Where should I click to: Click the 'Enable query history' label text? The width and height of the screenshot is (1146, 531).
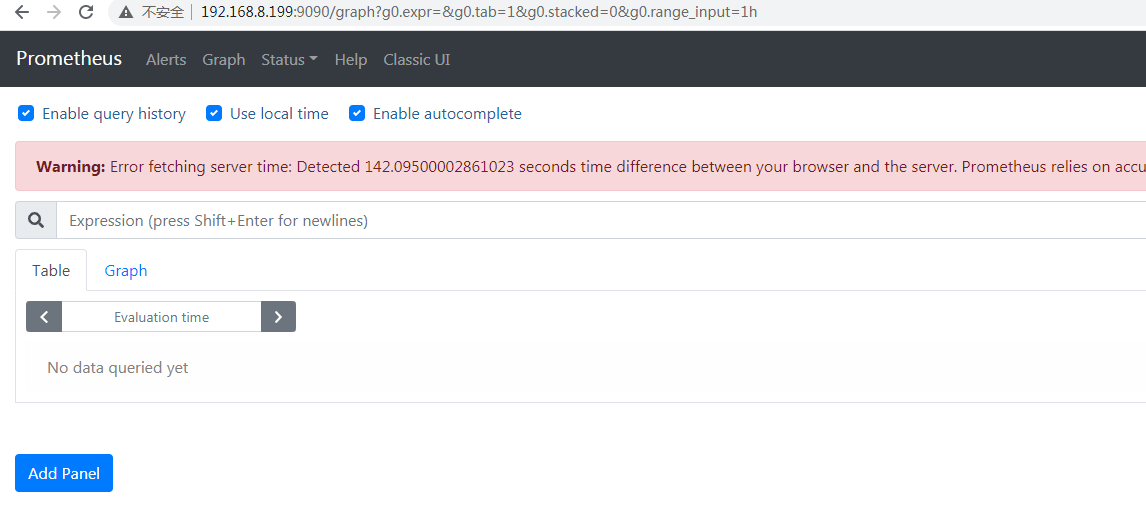pos(114,113)
